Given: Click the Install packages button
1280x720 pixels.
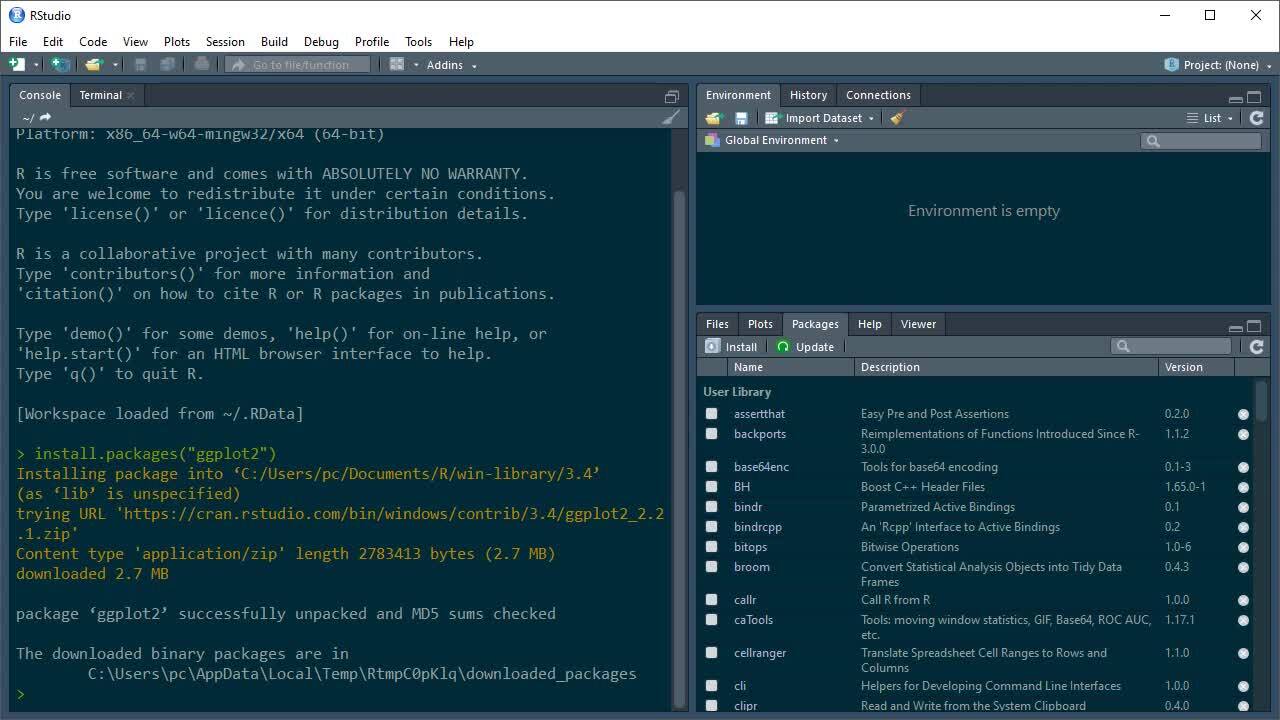Looking at the screenshot, I should [x=731, y=347].
